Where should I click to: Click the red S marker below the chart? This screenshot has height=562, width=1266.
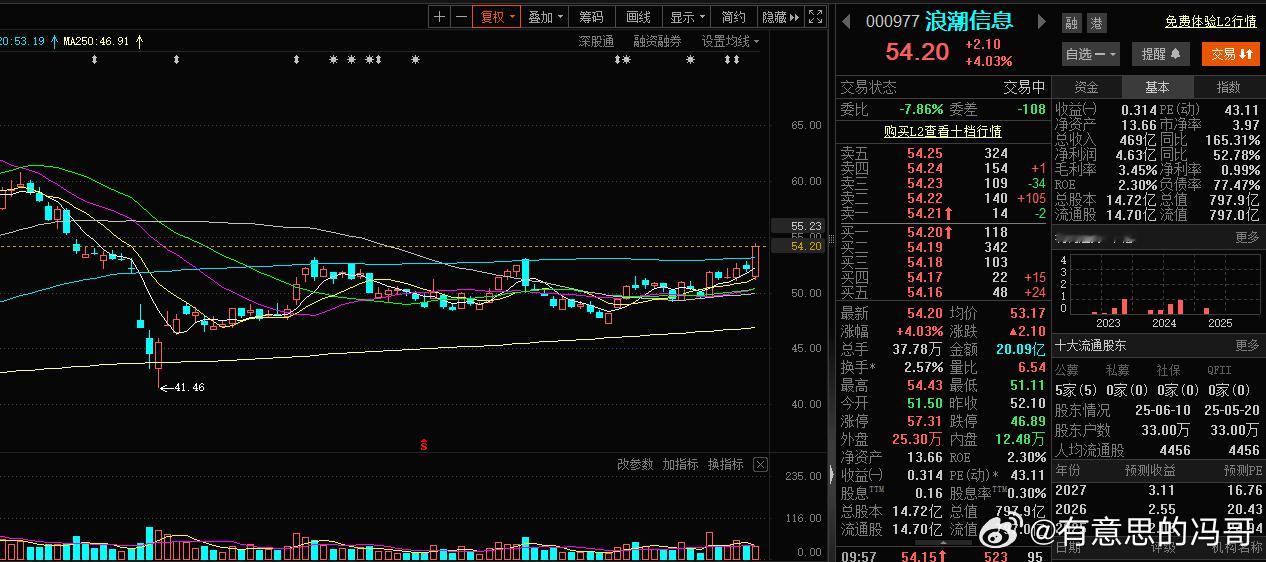click(424, 444)
